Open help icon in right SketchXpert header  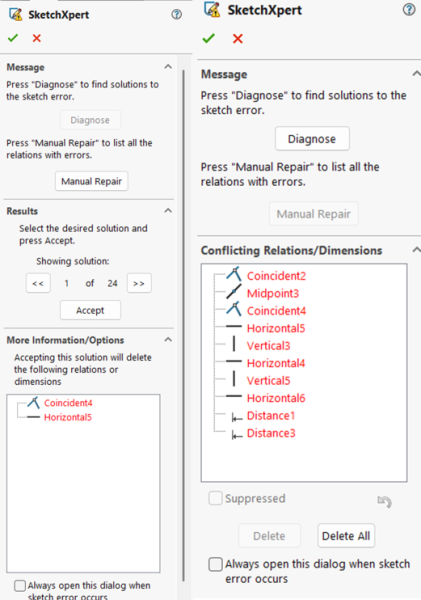click(409, 10)
